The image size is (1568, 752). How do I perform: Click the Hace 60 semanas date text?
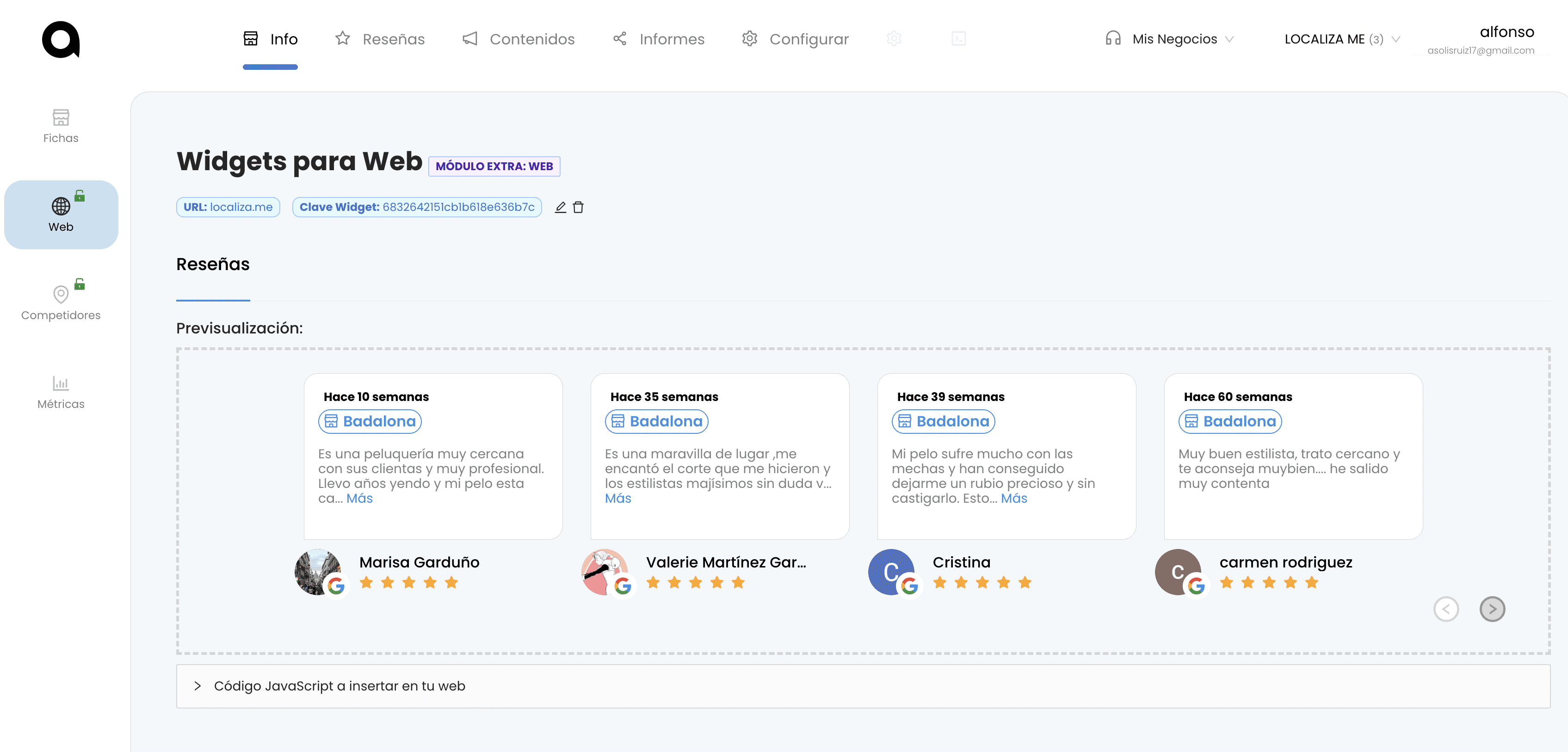pyautogui.click(x=1238, y=397)
